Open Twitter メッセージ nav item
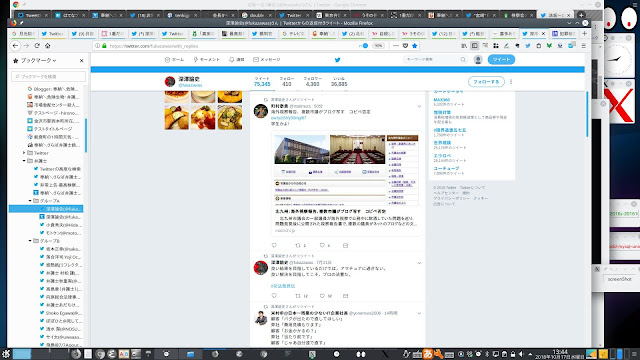 (x=267, y=60)
